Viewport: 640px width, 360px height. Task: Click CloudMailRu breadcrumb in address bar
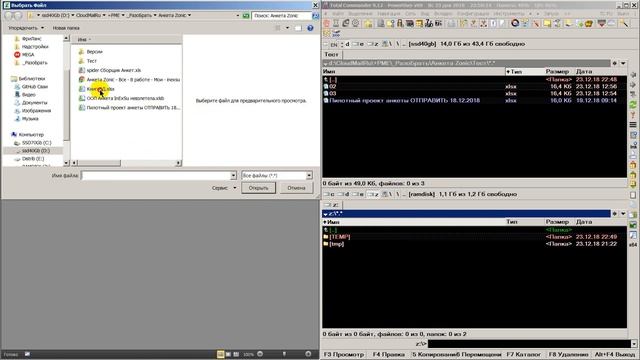88,16
